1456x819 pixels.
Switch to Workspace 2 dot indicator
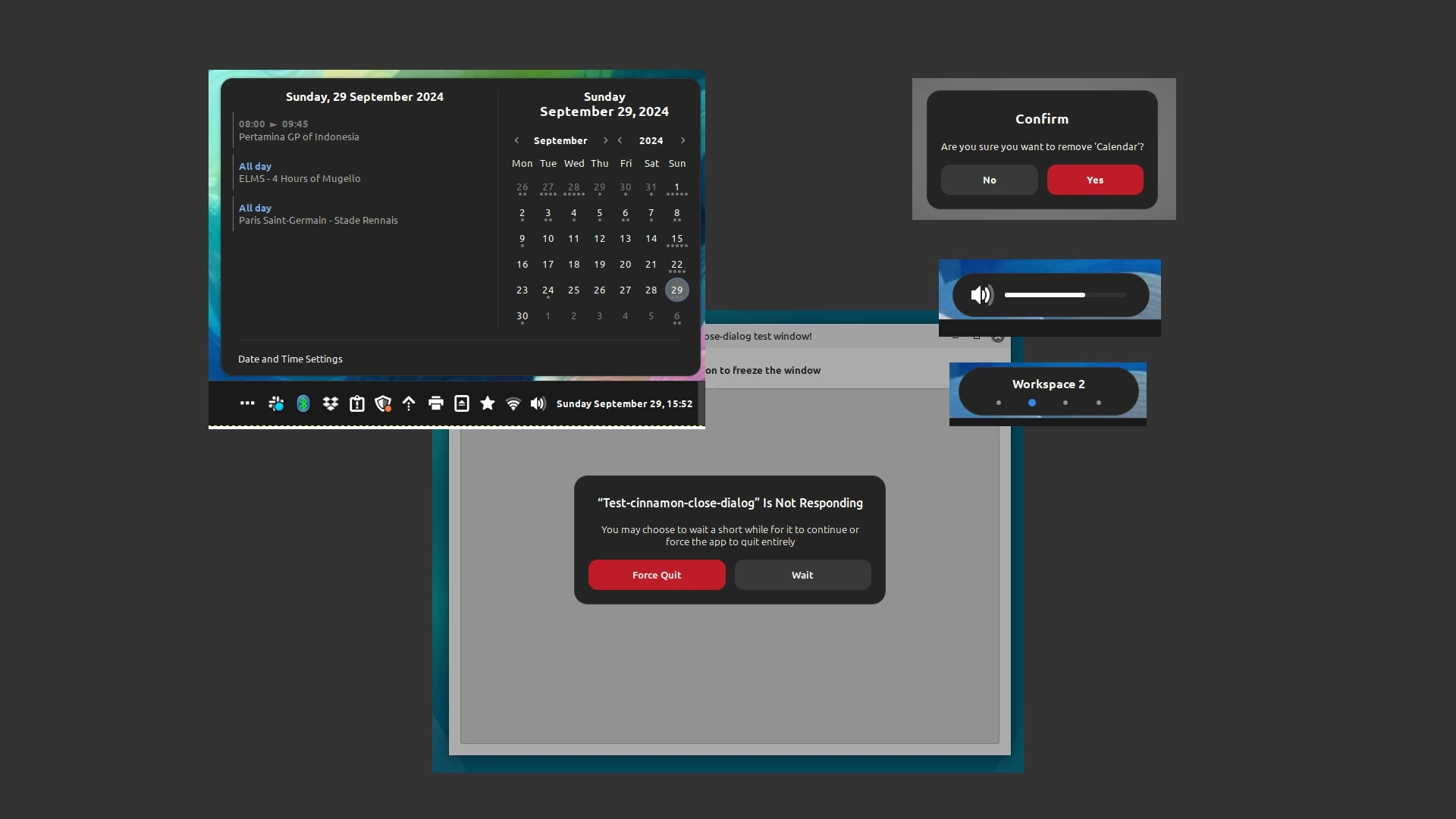pos(1031,403)
